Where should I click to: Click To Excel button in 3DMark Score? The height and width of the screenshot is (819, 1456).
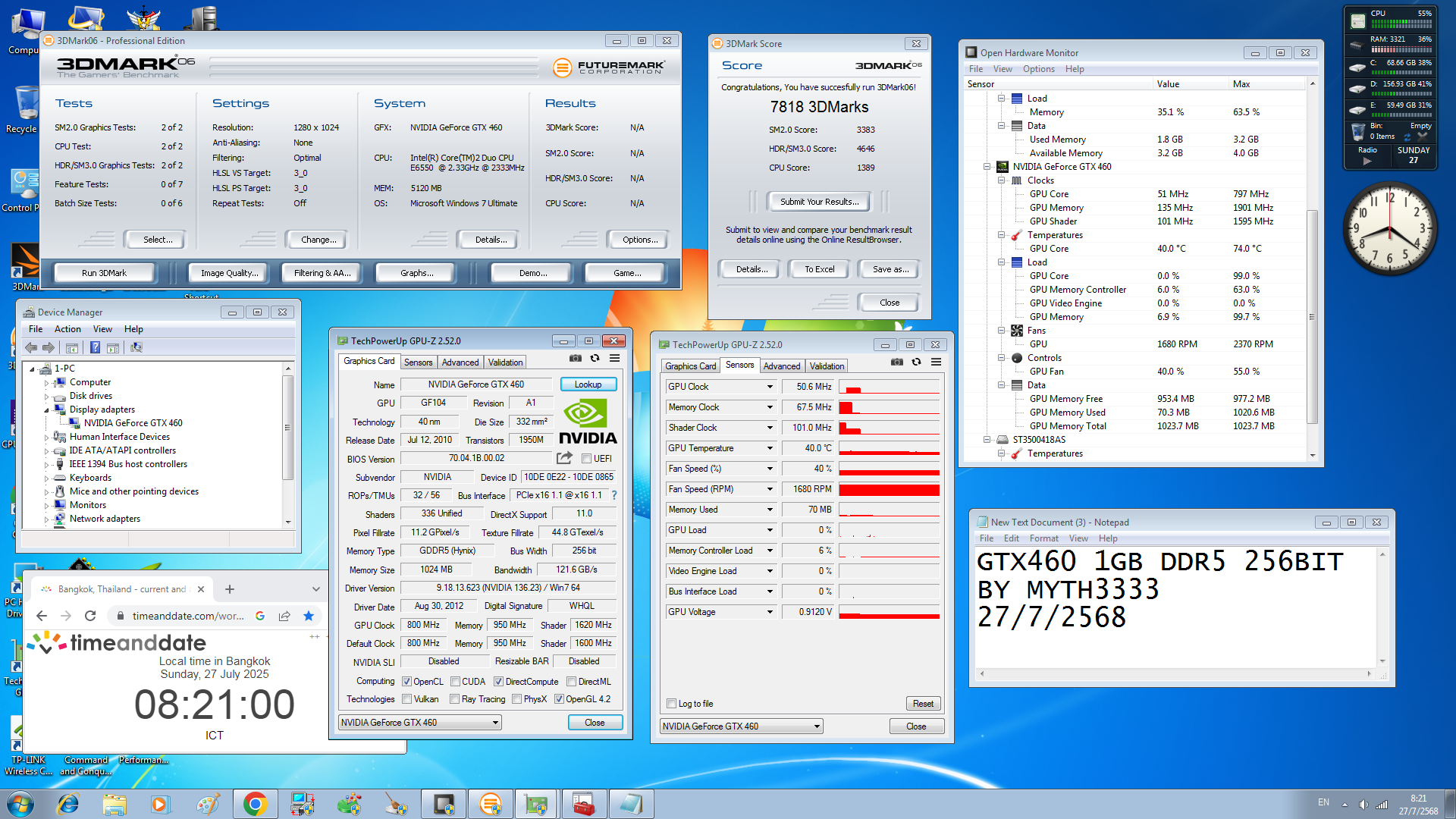[x=820, y=269]
